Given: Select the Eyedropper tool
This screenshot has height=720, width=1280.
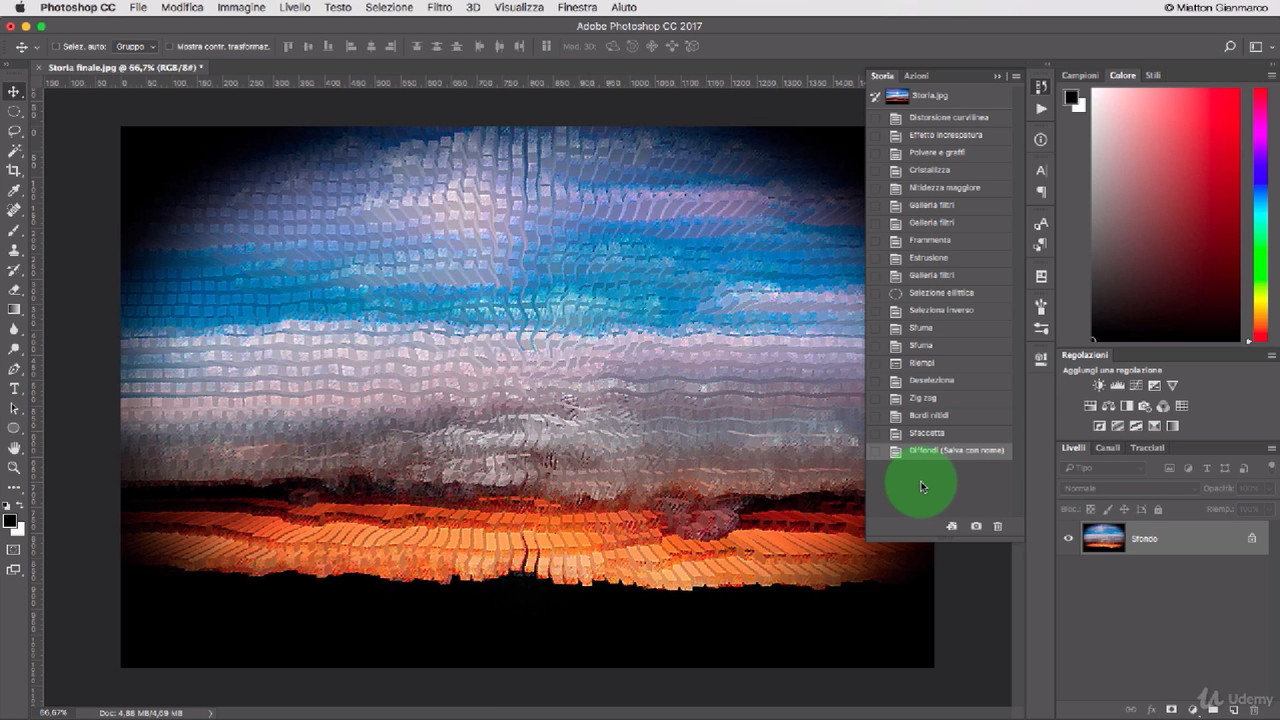Looking at the screenshot, I should tap(14, 190).
